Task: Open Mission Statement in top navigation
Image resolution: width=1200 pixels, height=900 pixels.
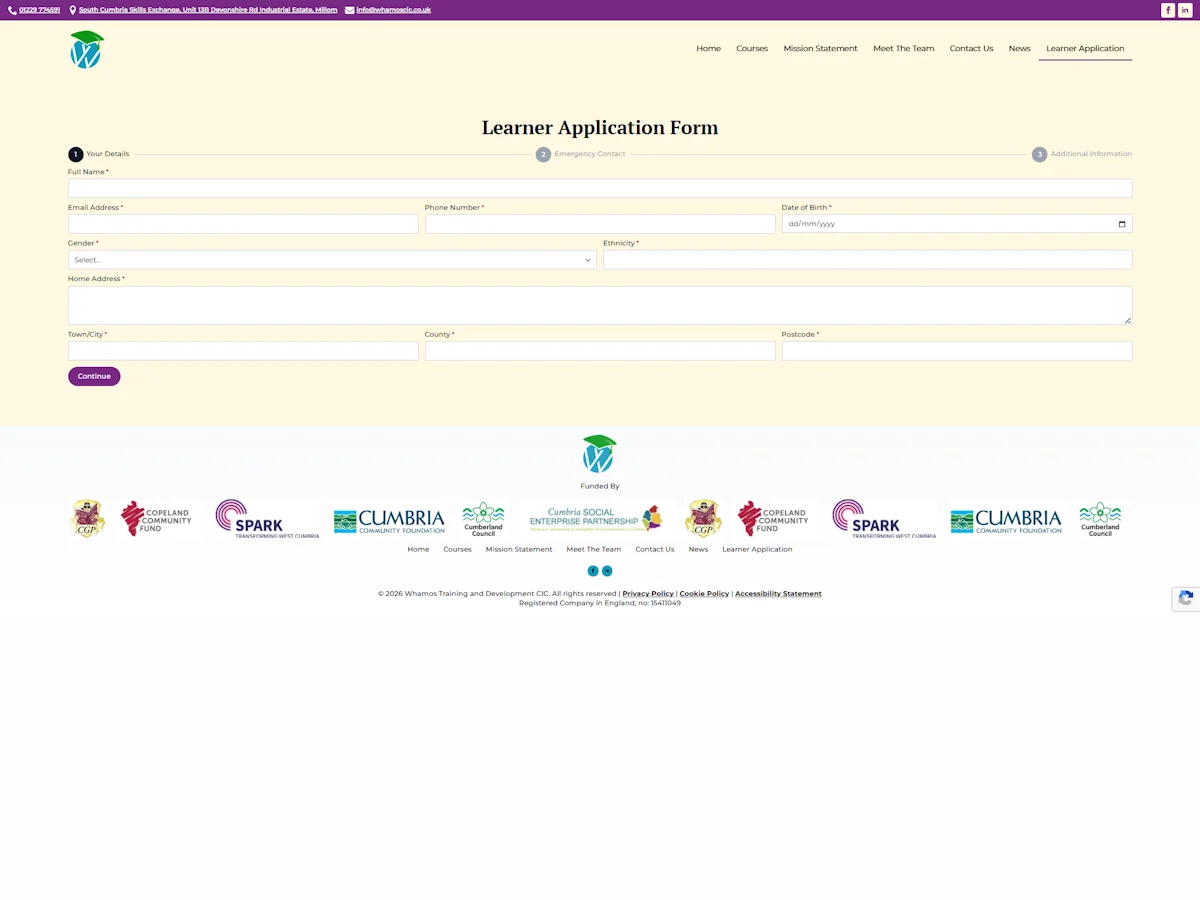Action: (x=820, y=48)
